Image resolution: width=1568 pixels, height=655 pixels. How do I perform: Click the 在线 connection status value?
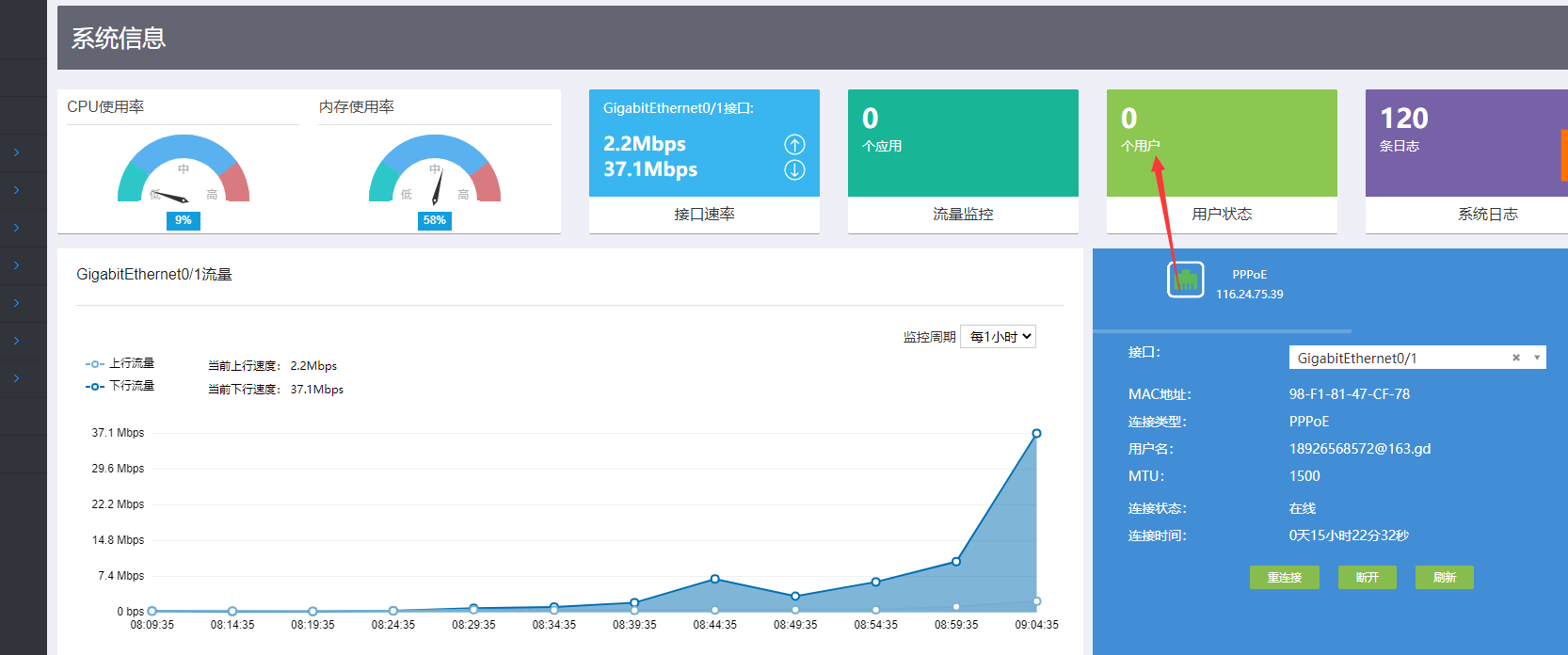1303,508
